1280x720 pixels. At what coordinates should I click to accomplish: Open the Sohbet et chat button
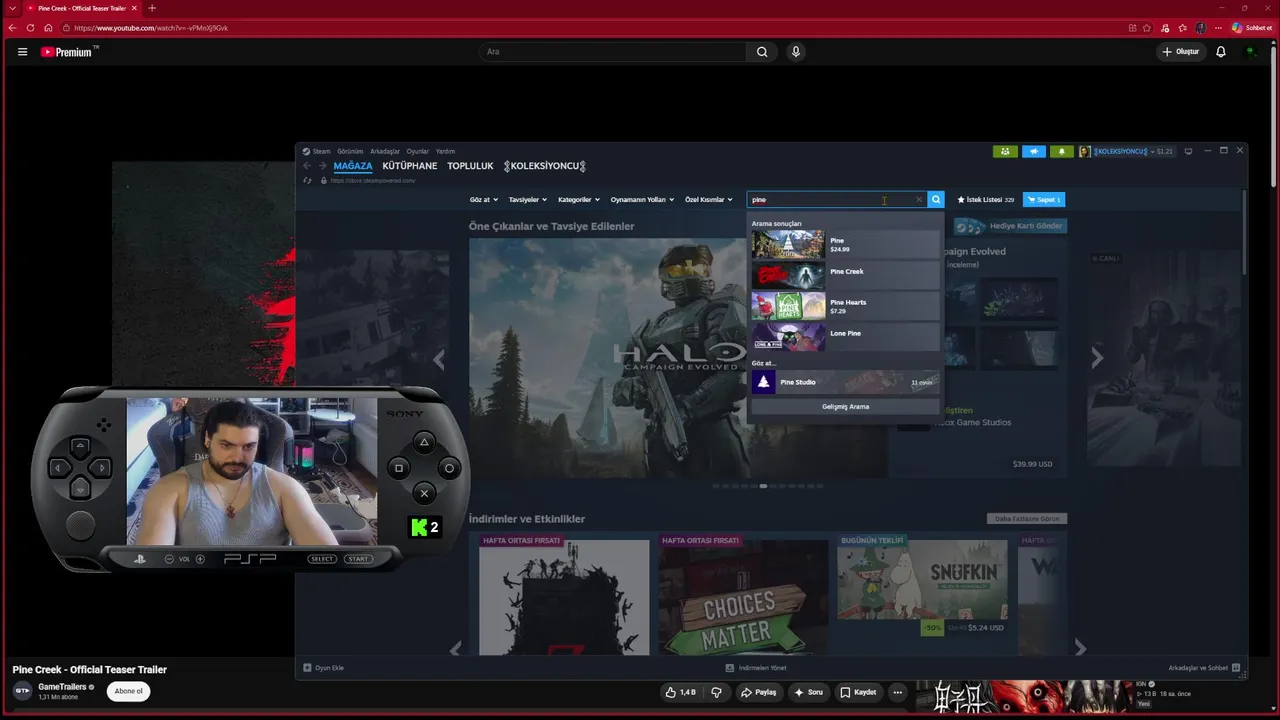(x=1251, y=28)
